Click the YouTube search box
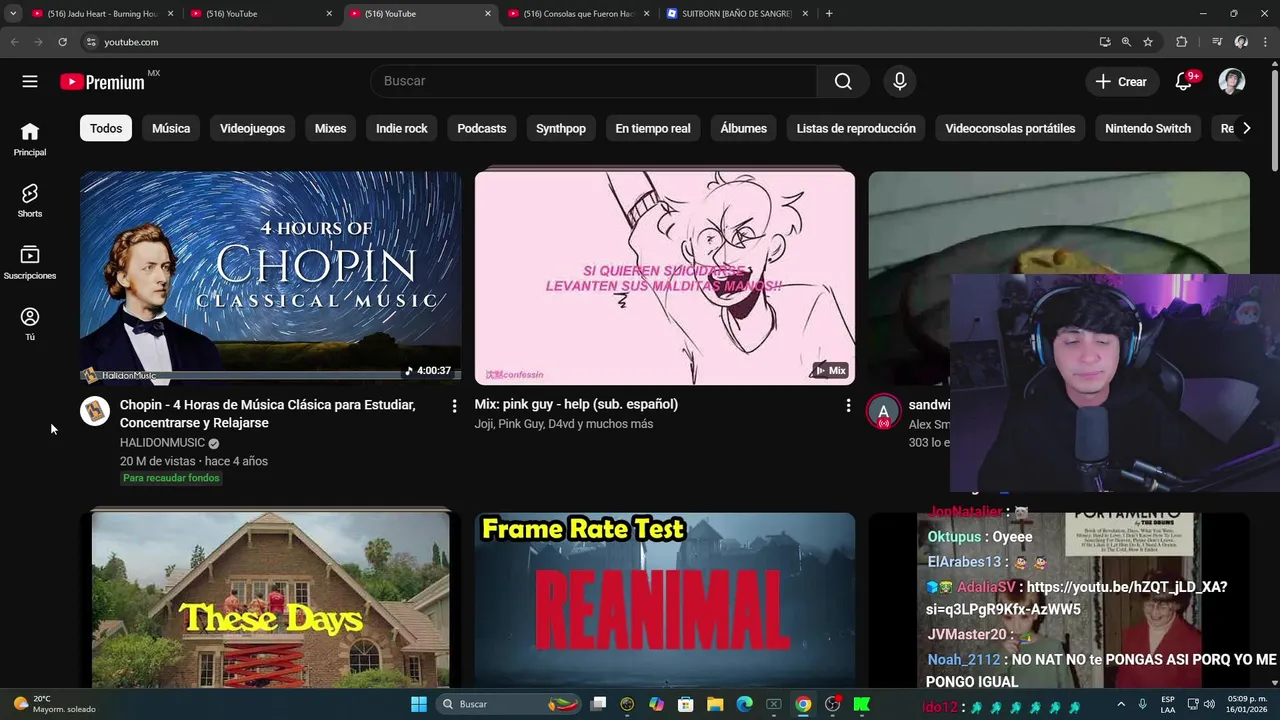This screenshot has height=720, width=1280. pos(594,81)
